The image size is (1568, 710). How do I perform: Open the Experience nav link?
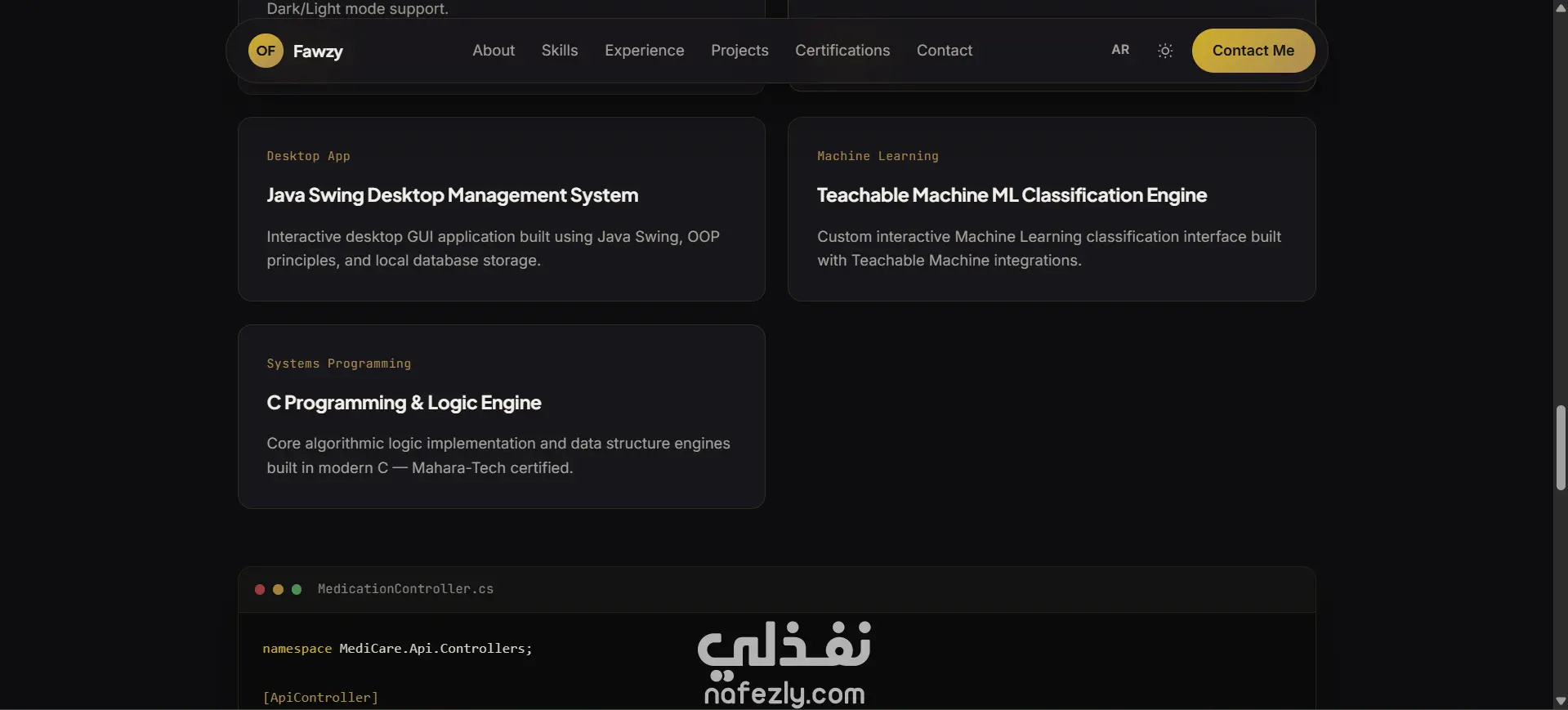645,51
